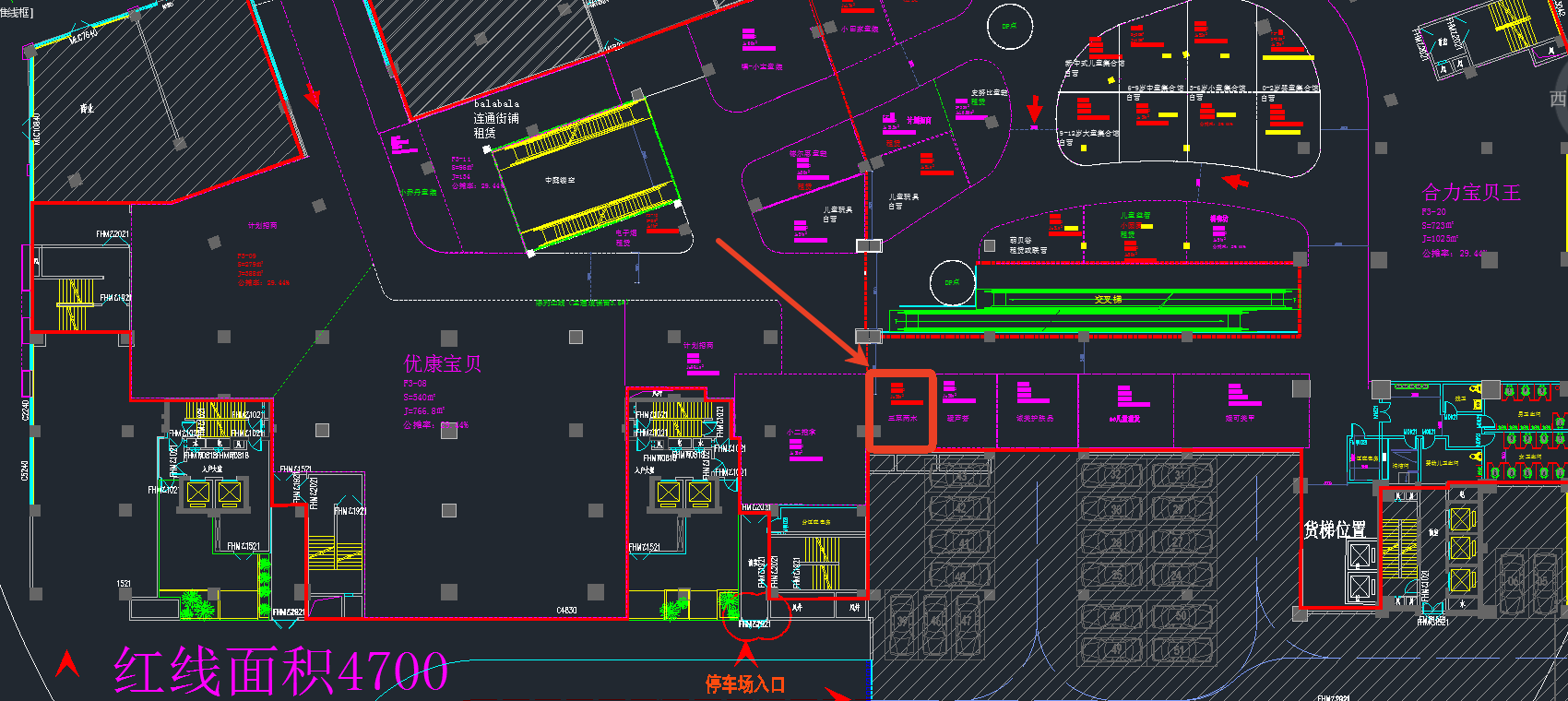Viewport: 1568px width, 701px height.
Task: Click the 萌贝谷 zone label
Action: click(x=1020, y=241)
